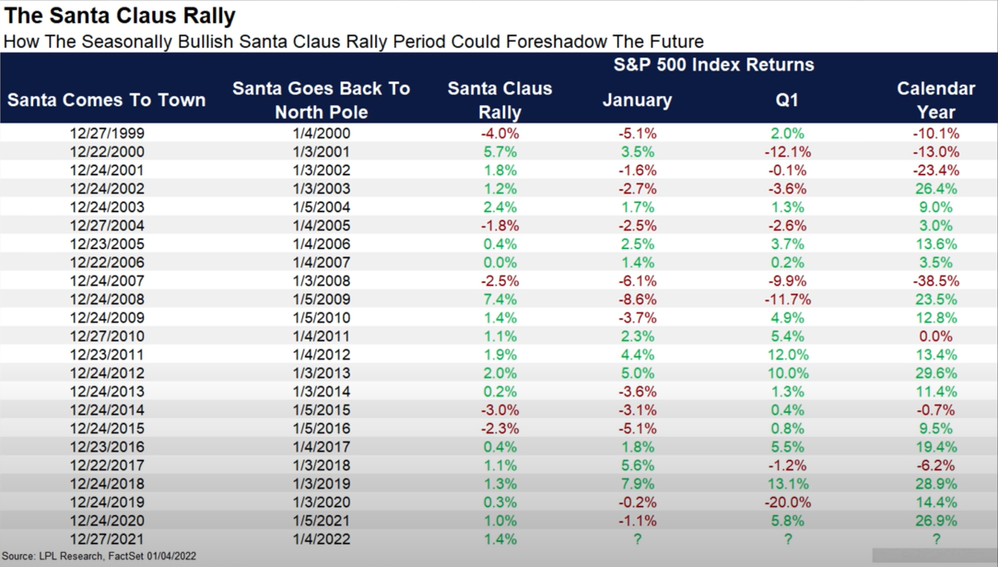Select the 13.1% Q1 return value
Screen dimensions: 998x567
click(x=787, y=484)
